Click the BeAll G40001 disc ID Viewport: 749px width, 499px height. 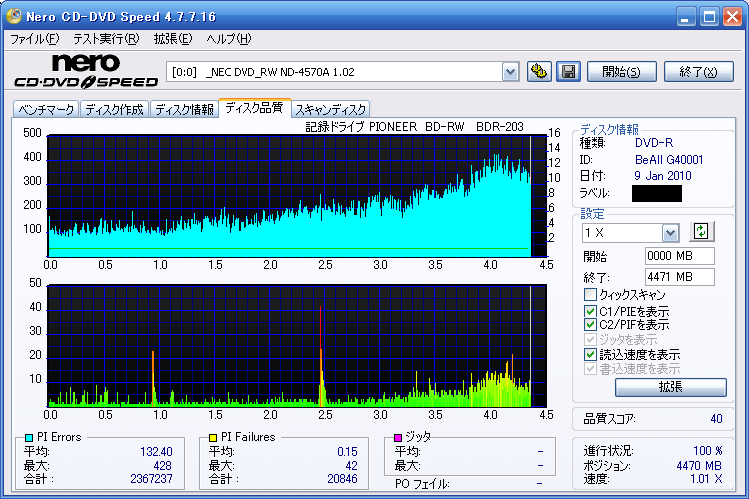coord(669,160)
